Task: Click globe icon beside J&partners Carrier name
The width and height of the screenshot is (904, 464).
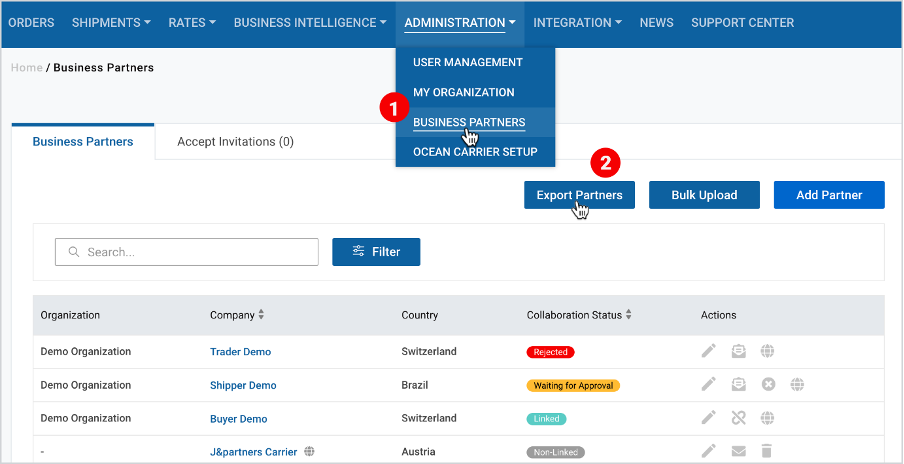Action: tap(310, 451)
